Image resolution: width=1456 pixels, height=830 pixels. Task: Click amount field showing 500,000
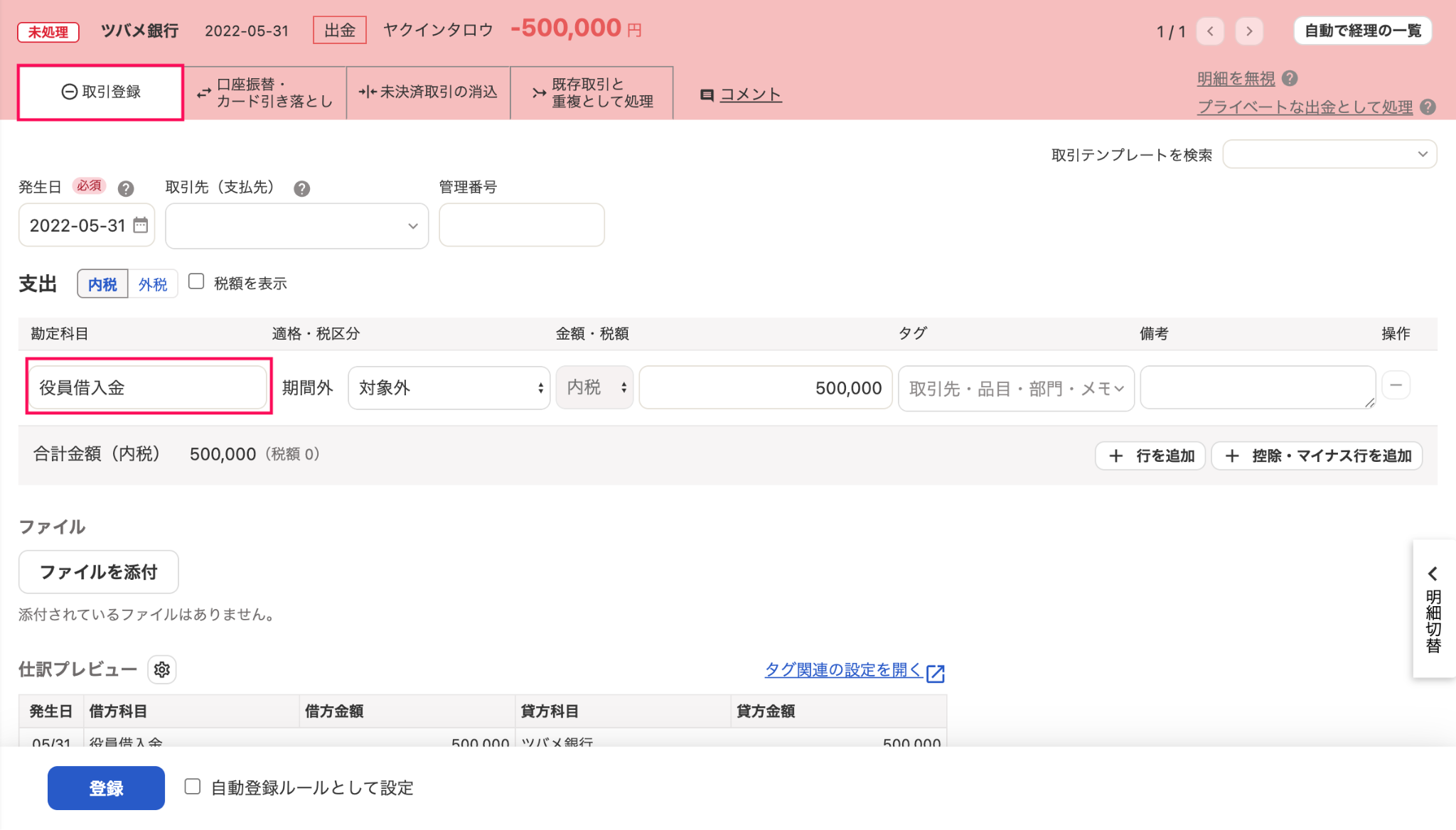click(x=766, y=387)
